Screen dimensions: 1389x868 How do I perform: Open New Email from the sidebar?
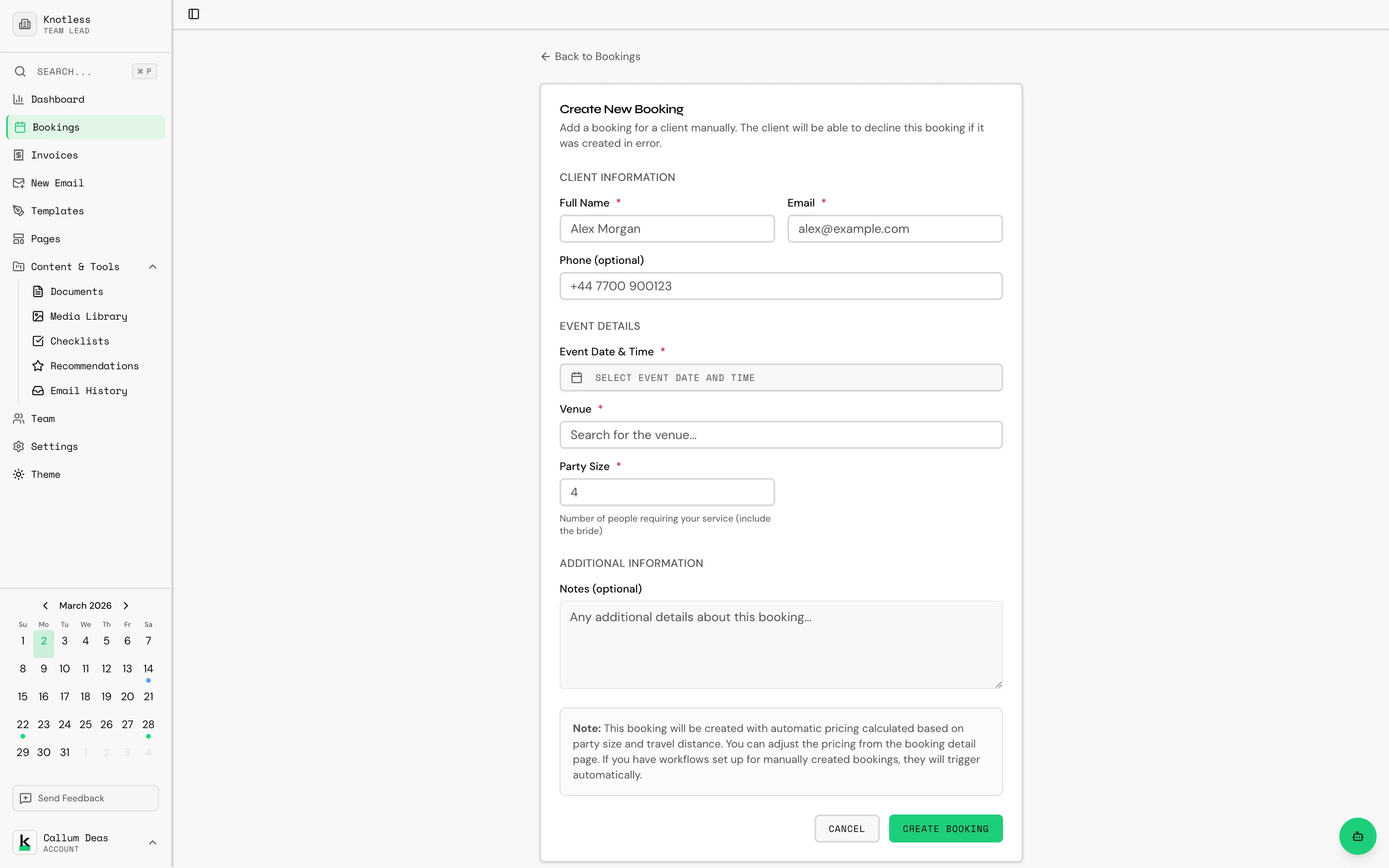coord(57,183)
